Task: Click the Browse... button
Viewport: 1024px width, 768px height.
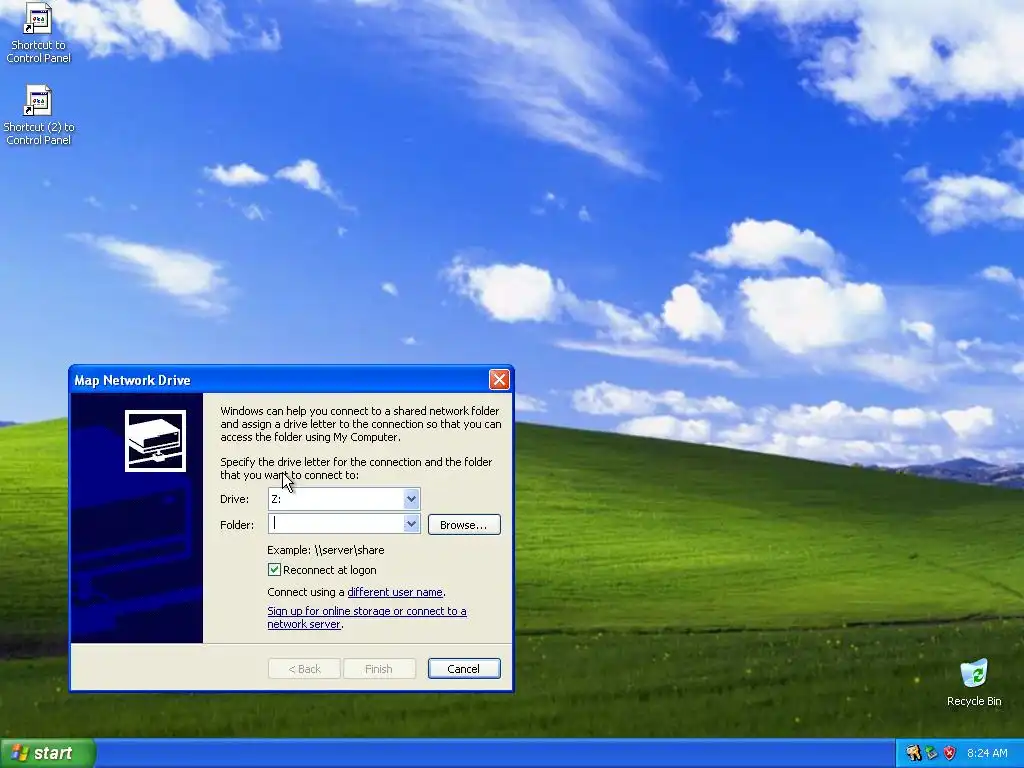Action: (x=464, y=524)
